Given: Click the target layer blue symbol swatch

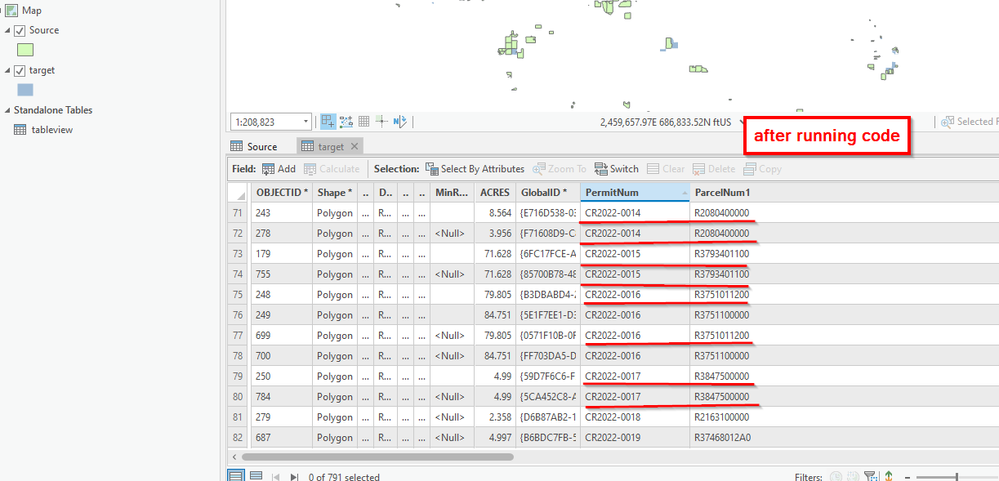Looking at the screenshot, I should [25, 90].
